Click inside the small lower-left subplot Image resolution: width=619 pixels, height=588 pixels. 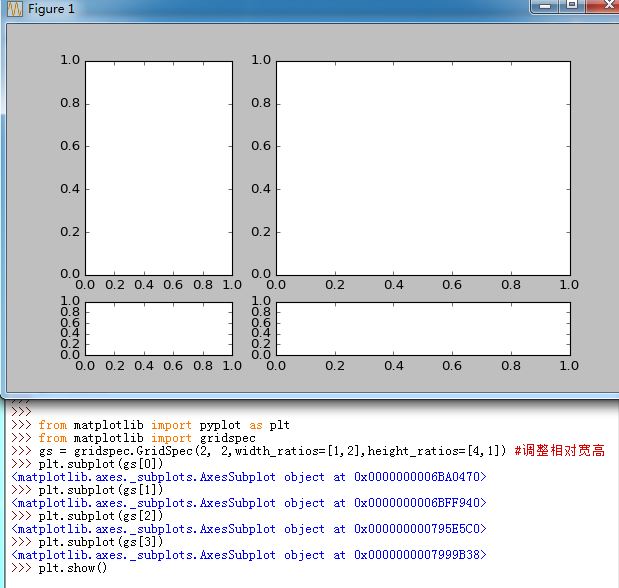click(159, 329)
